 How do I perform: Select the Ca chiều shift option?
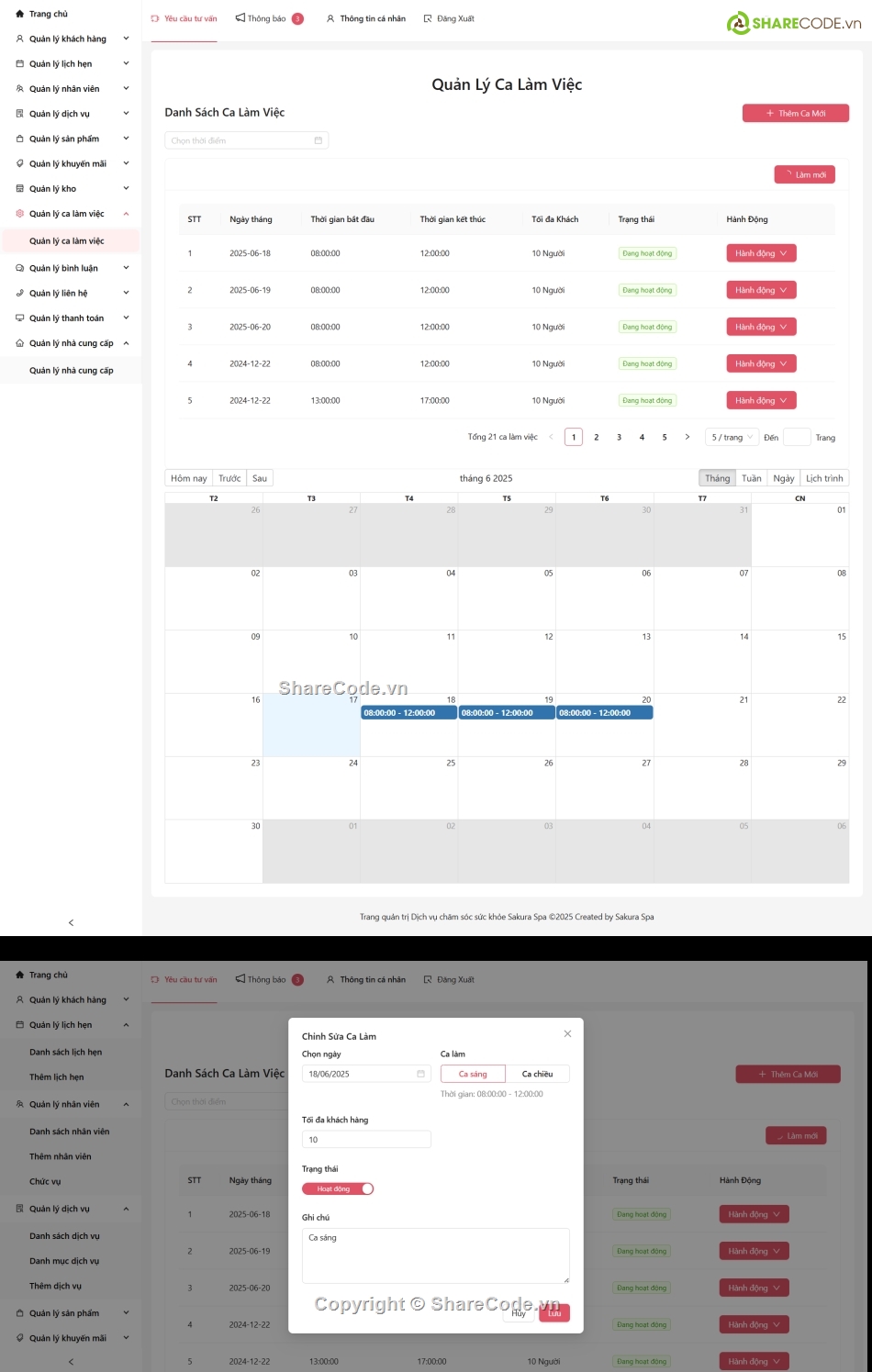[x=538, y=1074]
